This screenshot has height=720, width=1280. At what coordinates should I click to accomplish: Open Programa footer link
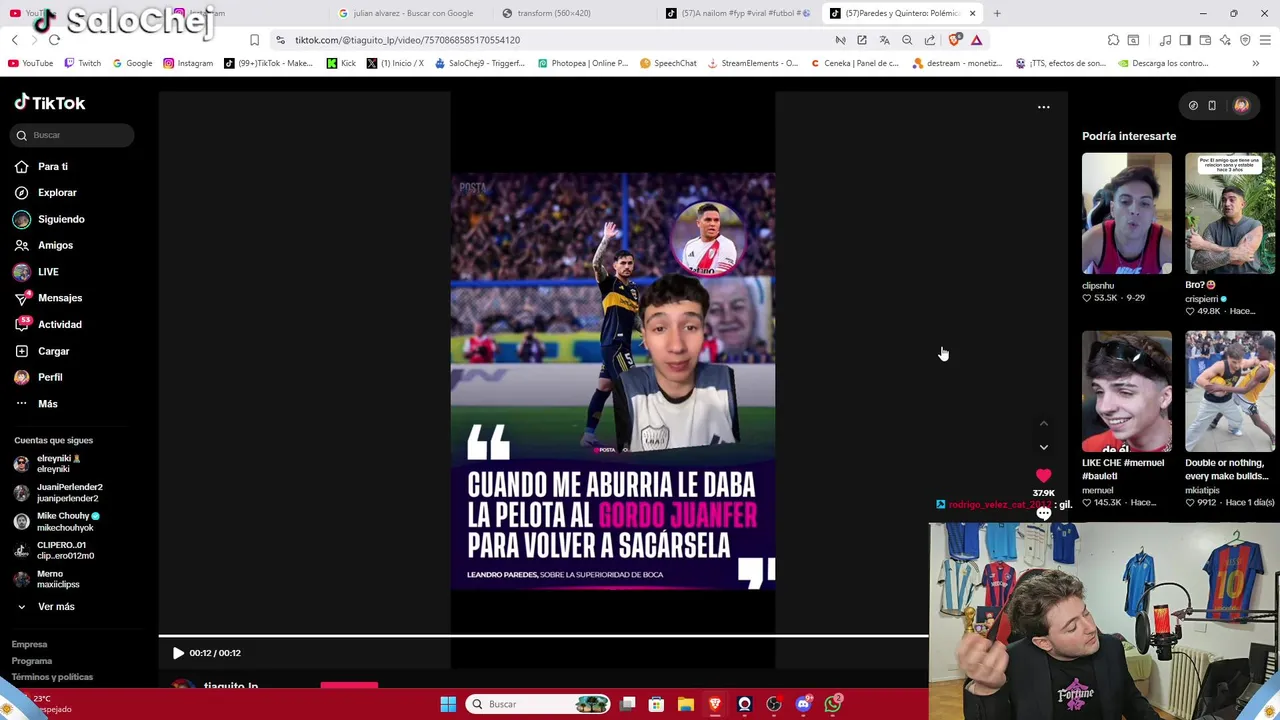click(31, 661)
